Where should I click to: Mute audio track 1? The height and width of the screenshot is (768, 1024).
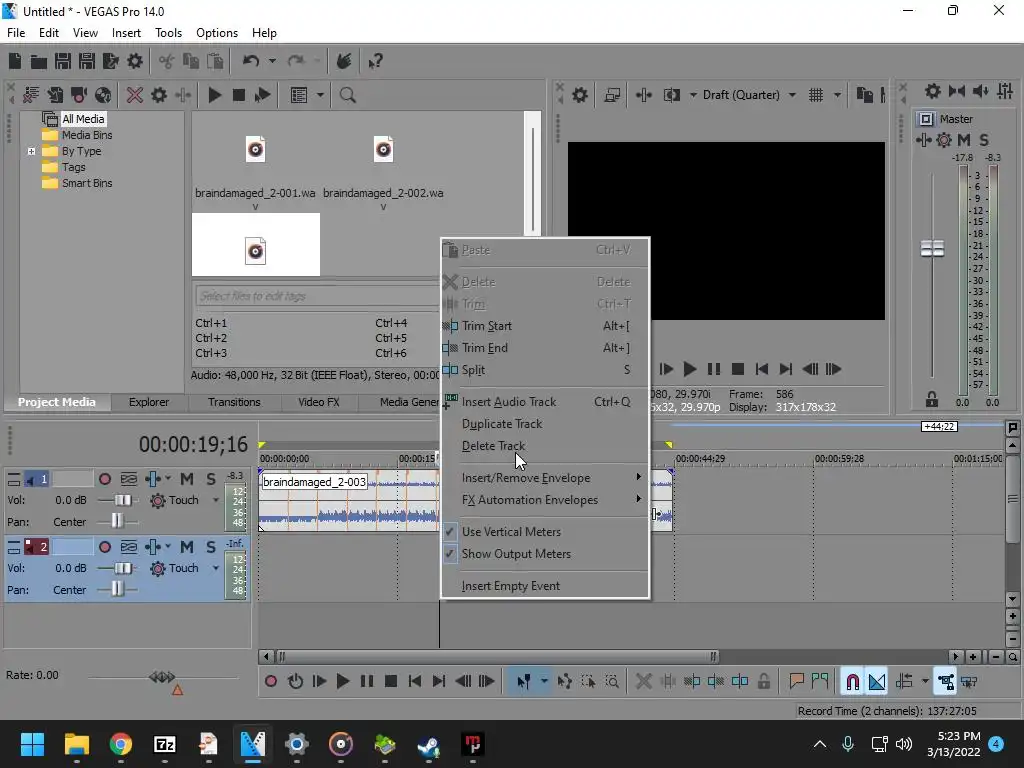point(187,479)
